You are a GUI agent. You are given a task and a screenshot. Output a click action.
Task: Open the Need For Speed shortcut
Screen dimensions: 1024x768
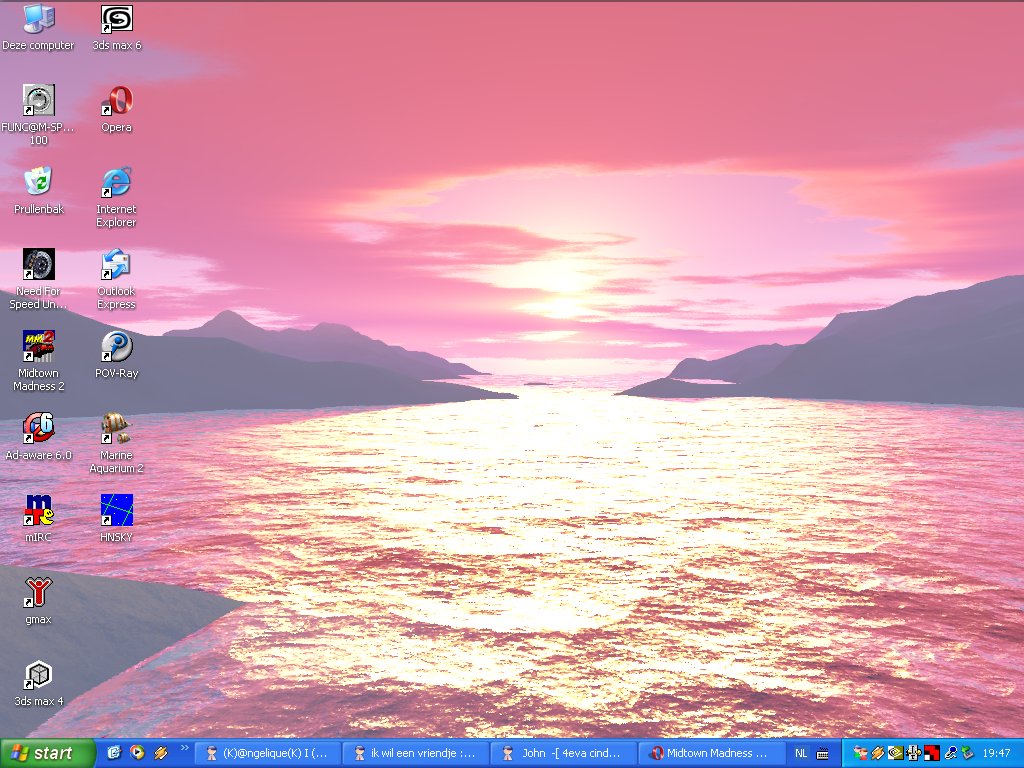coord(39,265)
